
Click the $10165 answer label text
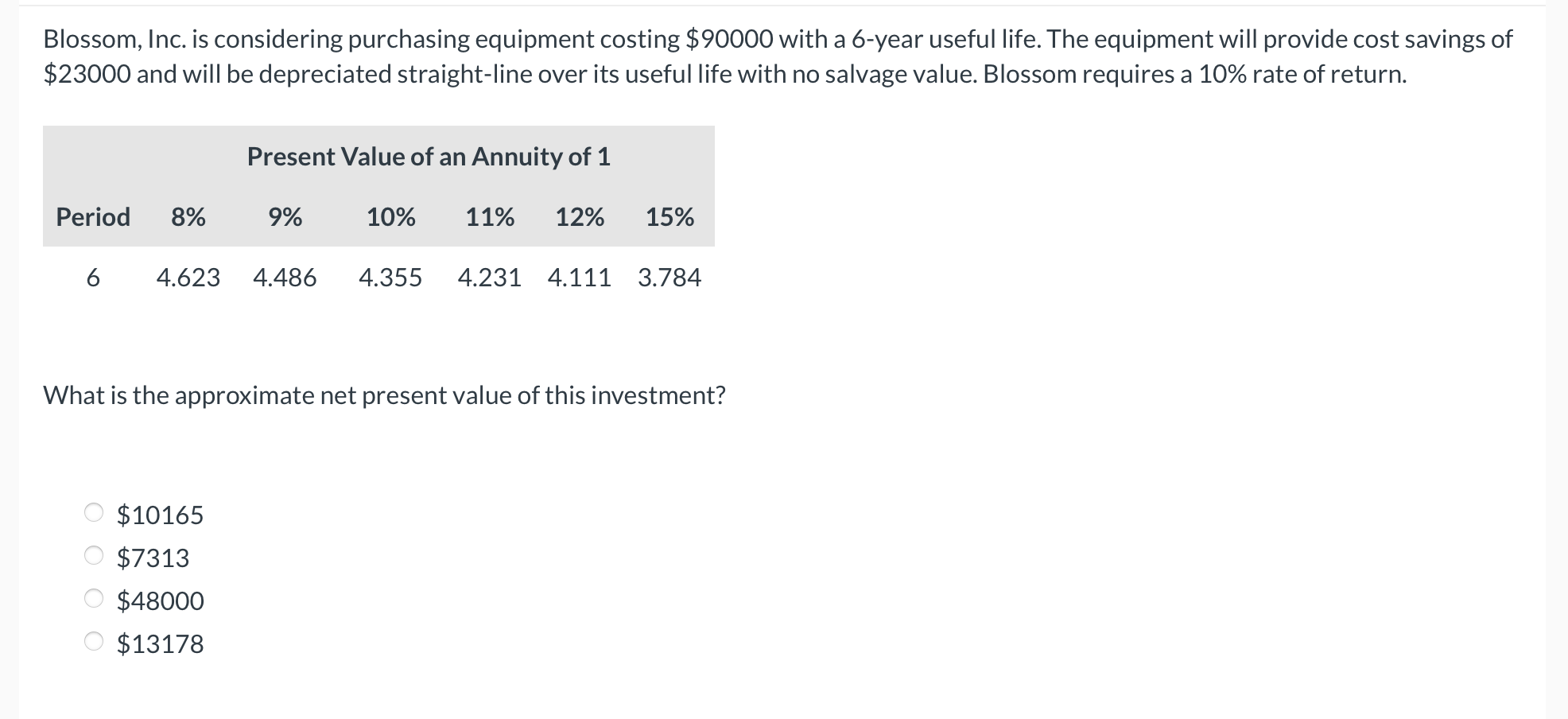pos(159,515)
